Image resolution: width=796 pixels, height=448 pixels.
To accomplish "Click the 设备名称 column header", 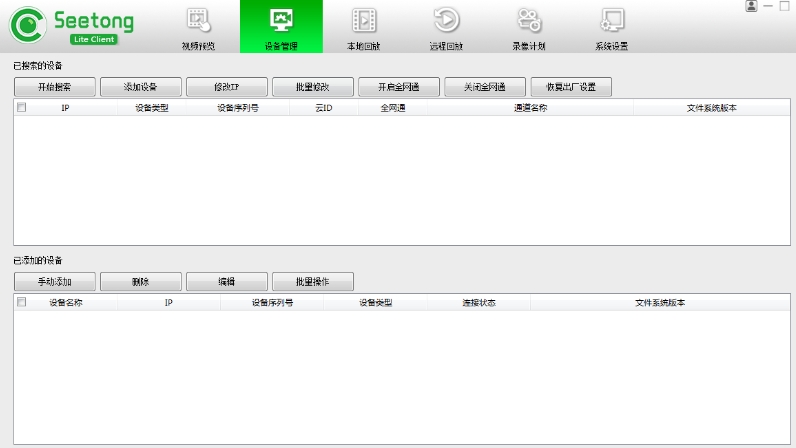I will pyautogui.click(x=65, y=303).
